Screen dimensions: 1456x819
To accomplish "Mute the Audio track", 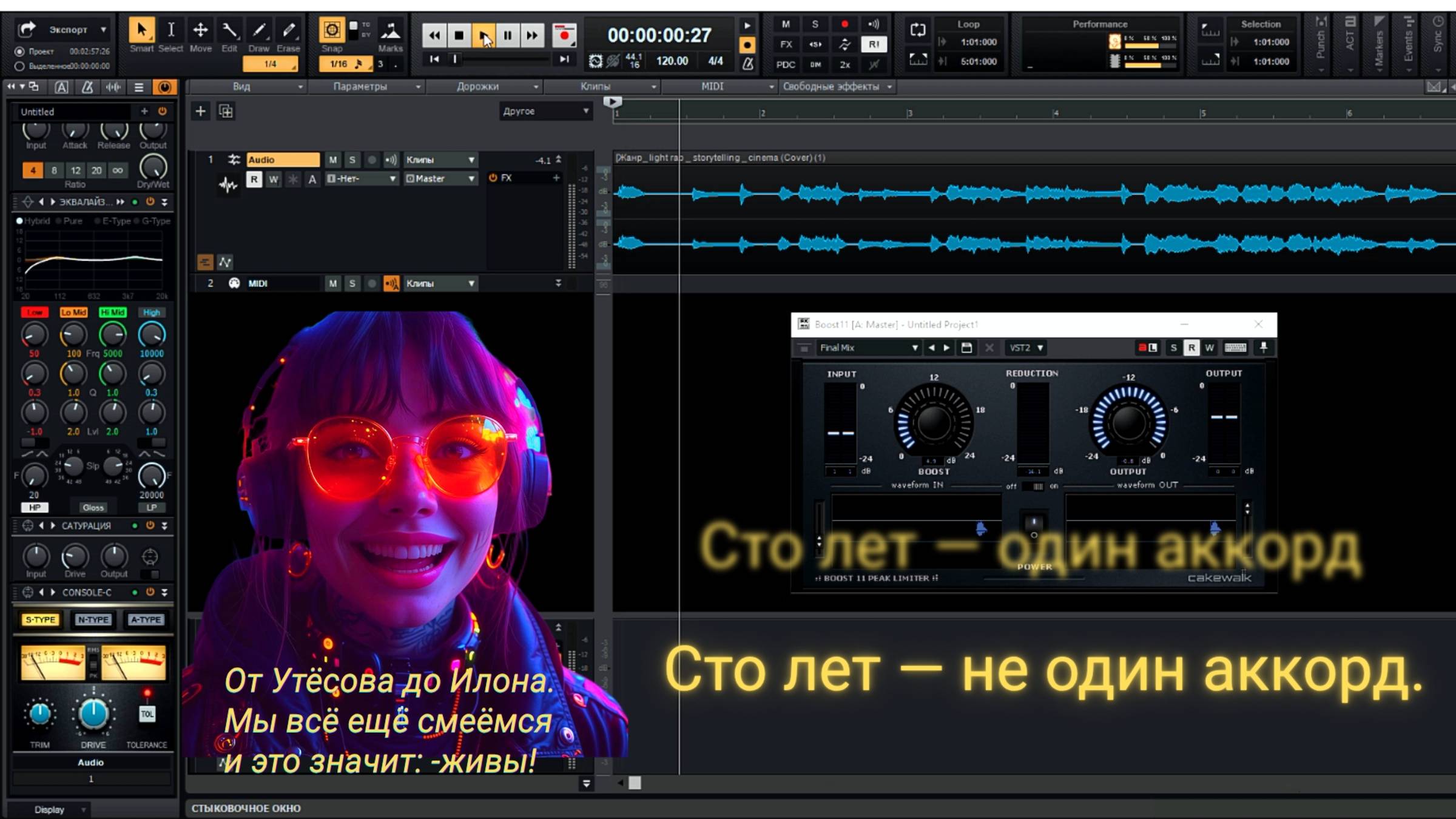I will click(x=332, y=160).
